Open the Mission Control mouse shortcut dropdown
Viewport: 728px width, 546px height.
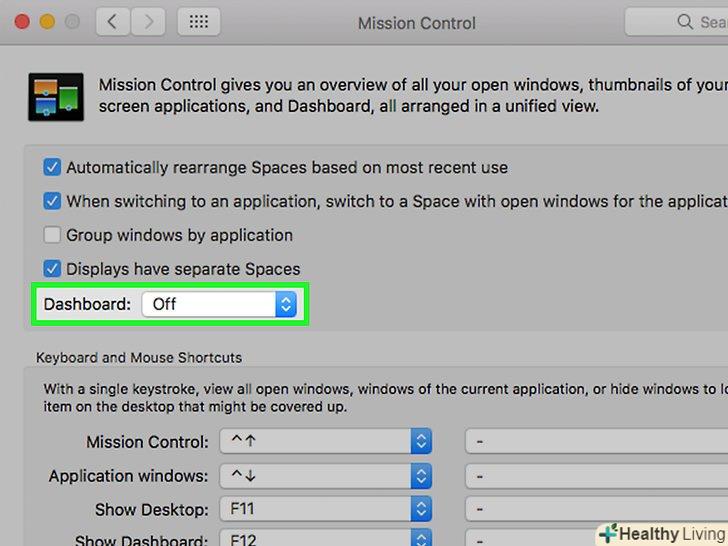597,441
